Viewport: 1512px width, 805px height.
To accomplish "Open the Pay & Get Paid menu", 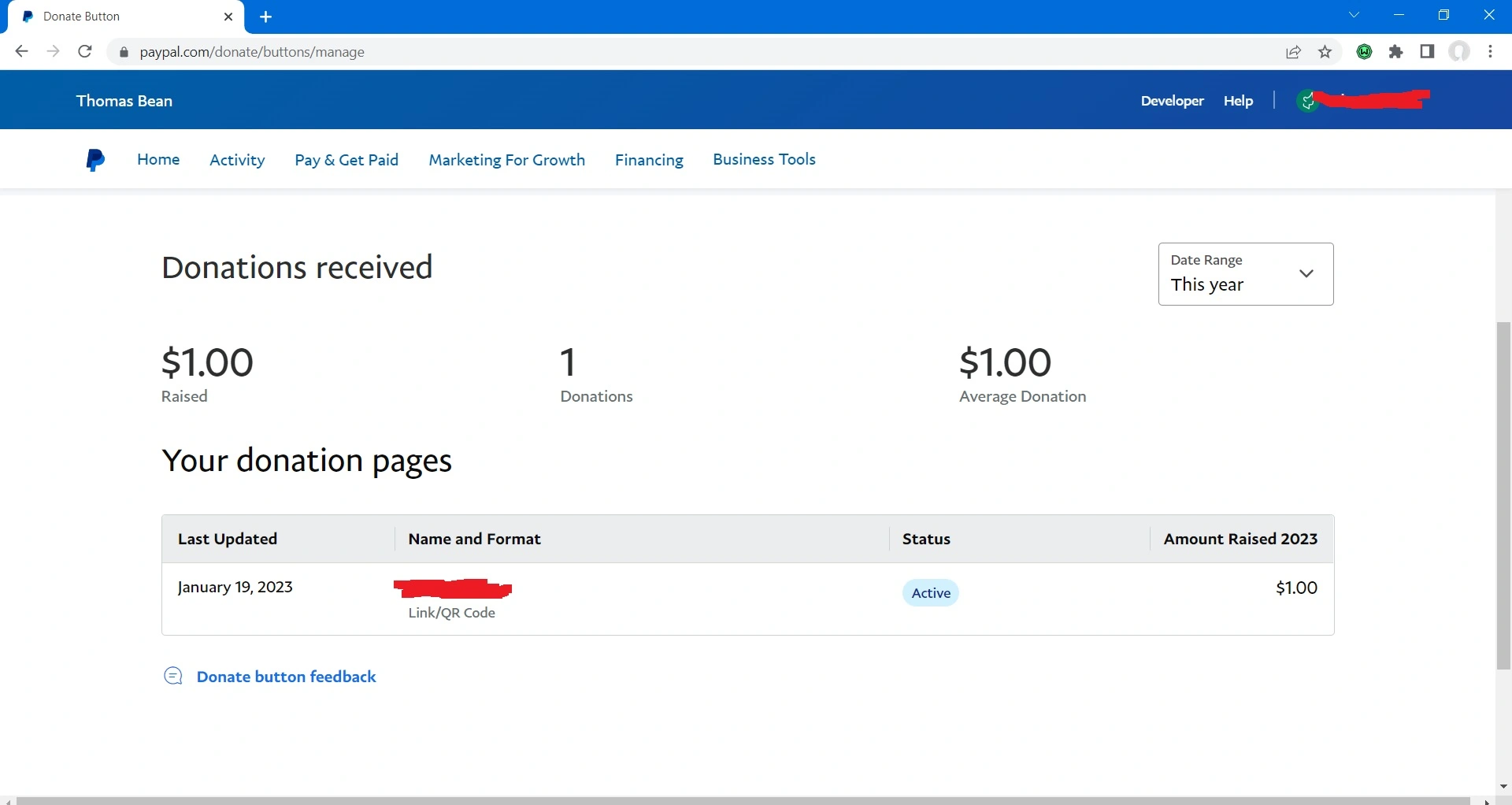I will tap(346, 160).
